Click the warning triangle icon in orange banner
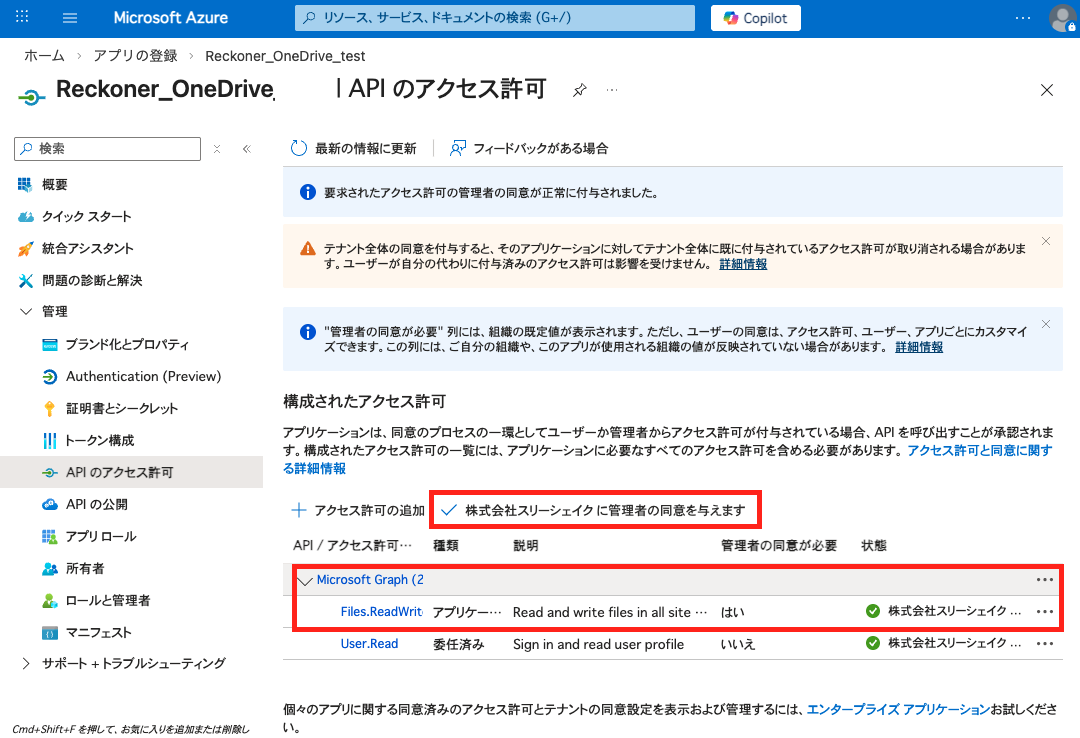 pyautogui.click(x=307, y=249)
